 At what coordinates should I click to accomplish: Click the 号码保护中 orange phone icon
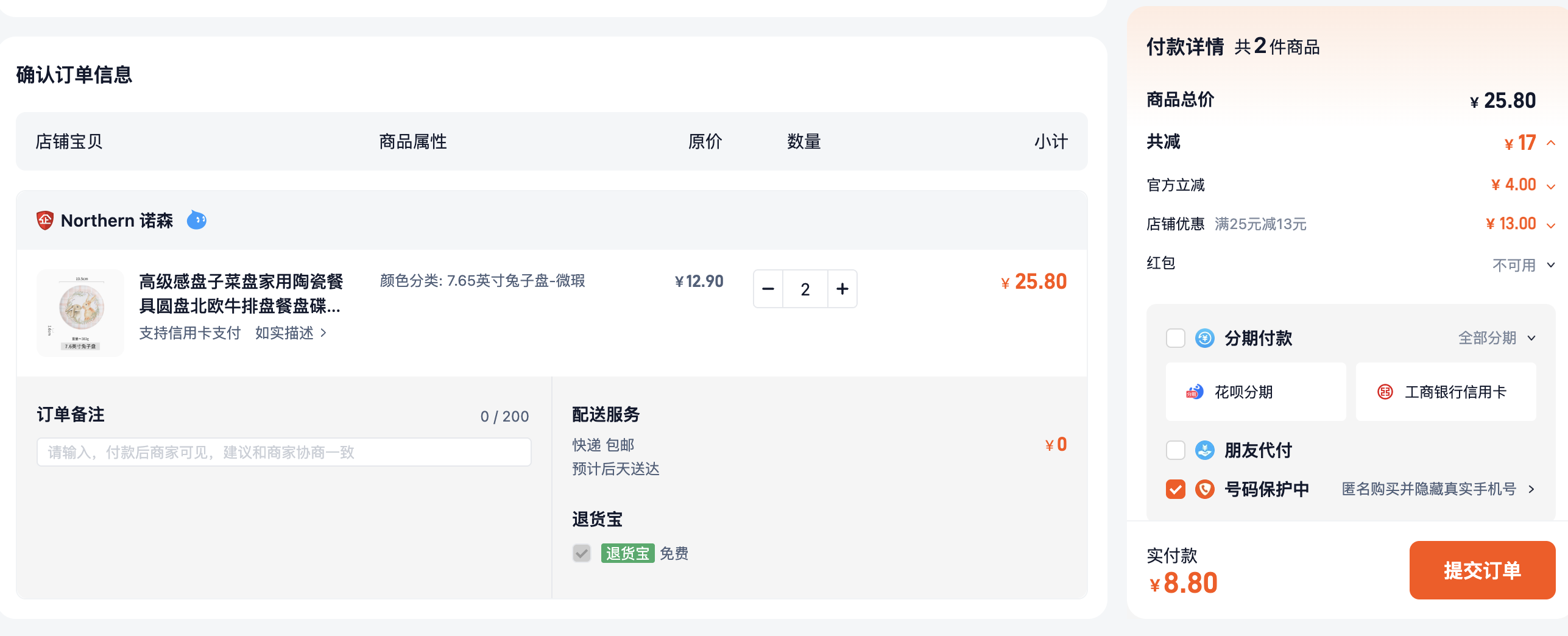click(x=1204, y=489)
